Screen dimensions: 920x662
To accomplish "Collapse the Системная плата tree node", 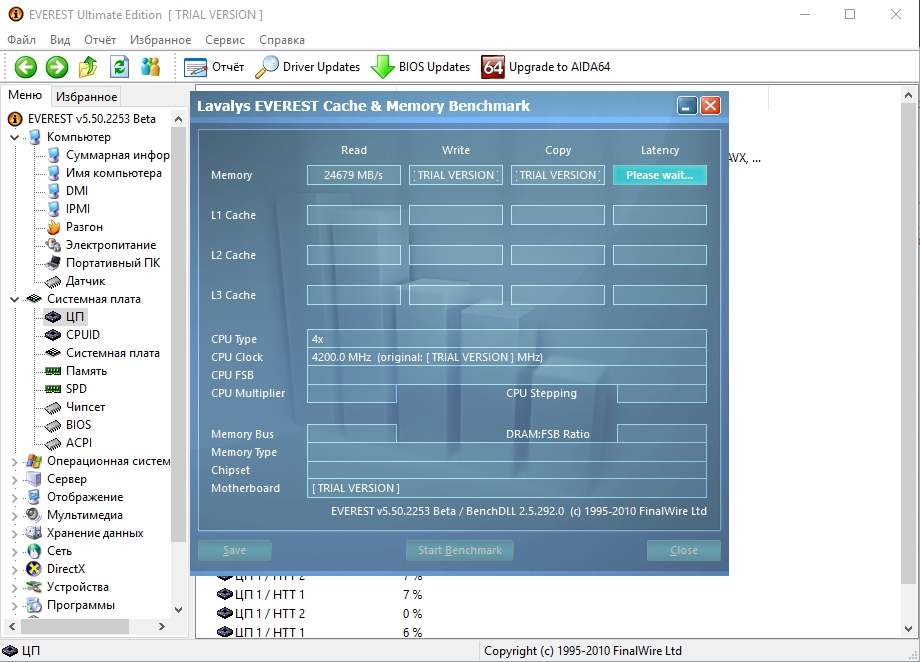I will [x=15, y=299].
